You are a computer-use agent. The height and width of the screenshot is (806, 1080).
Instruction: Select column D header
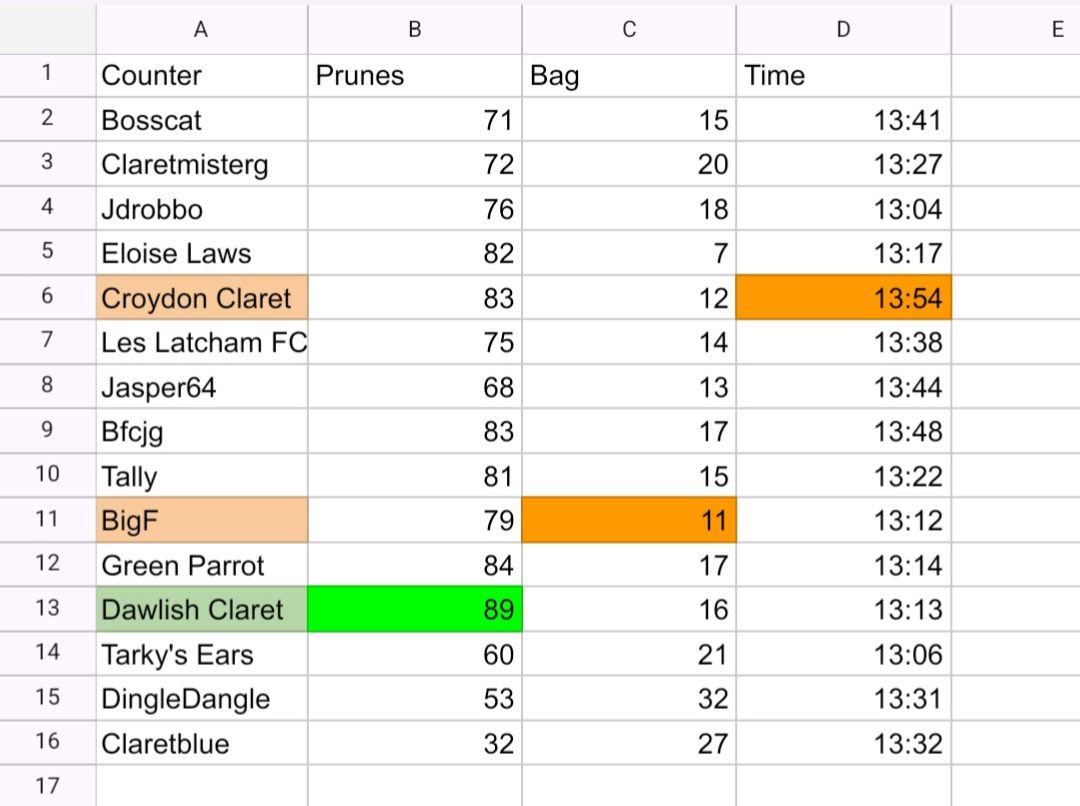[x=843, y=30]
